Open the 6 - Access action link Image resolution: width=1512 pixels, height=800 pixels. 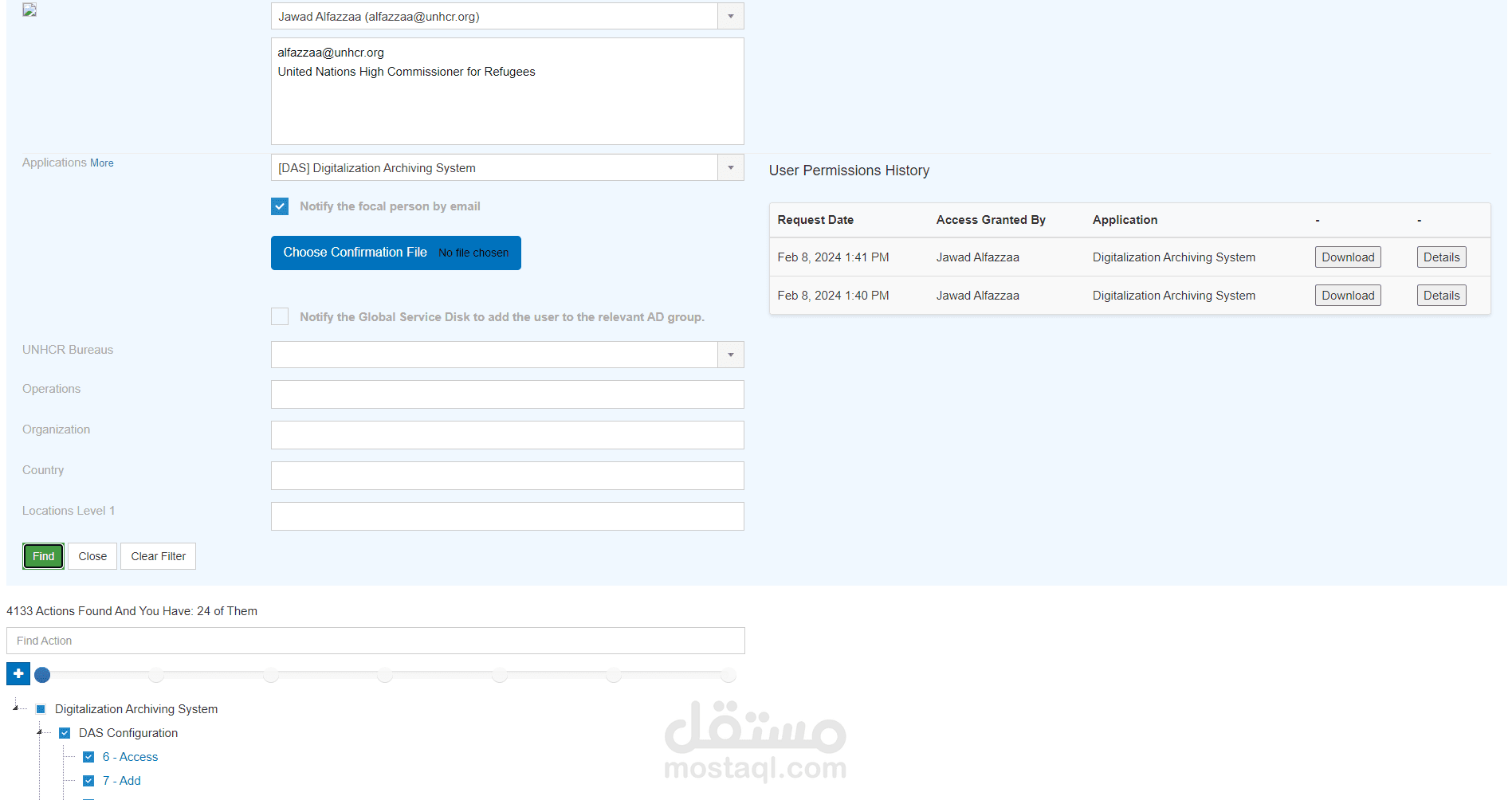point(131,757)
